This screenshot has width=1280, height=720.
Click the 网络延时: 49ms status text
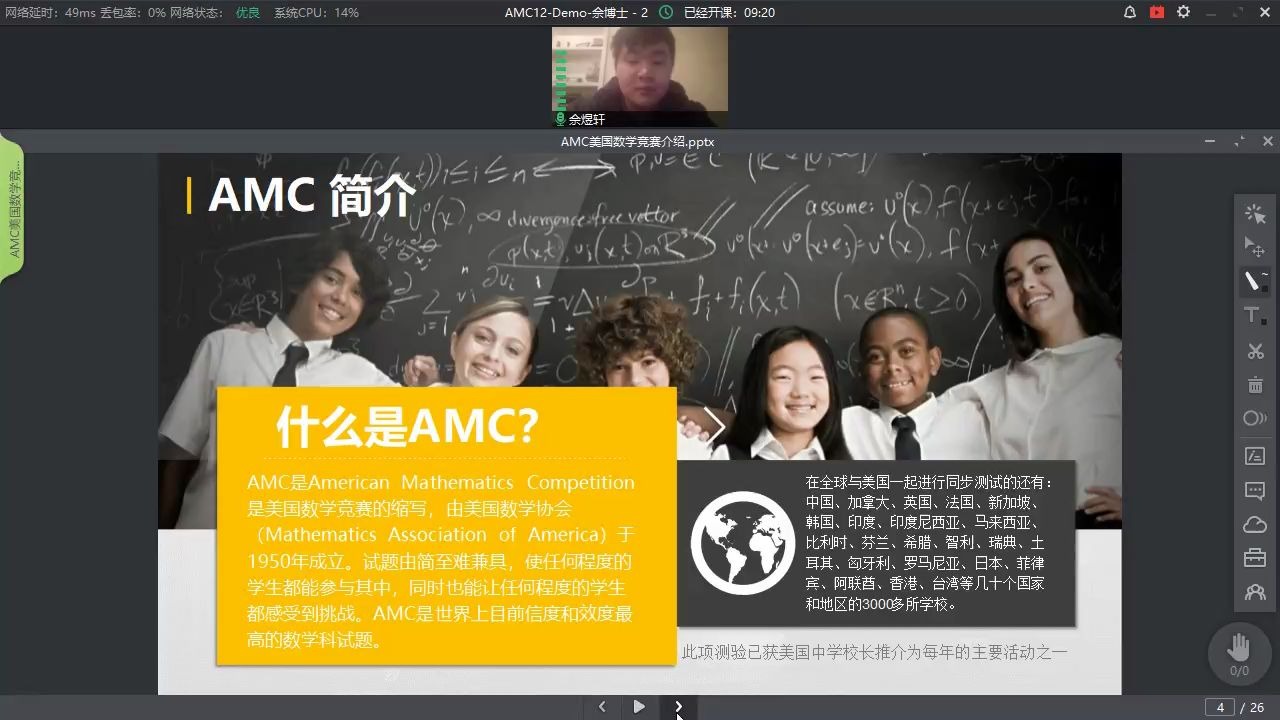point(50,13)
